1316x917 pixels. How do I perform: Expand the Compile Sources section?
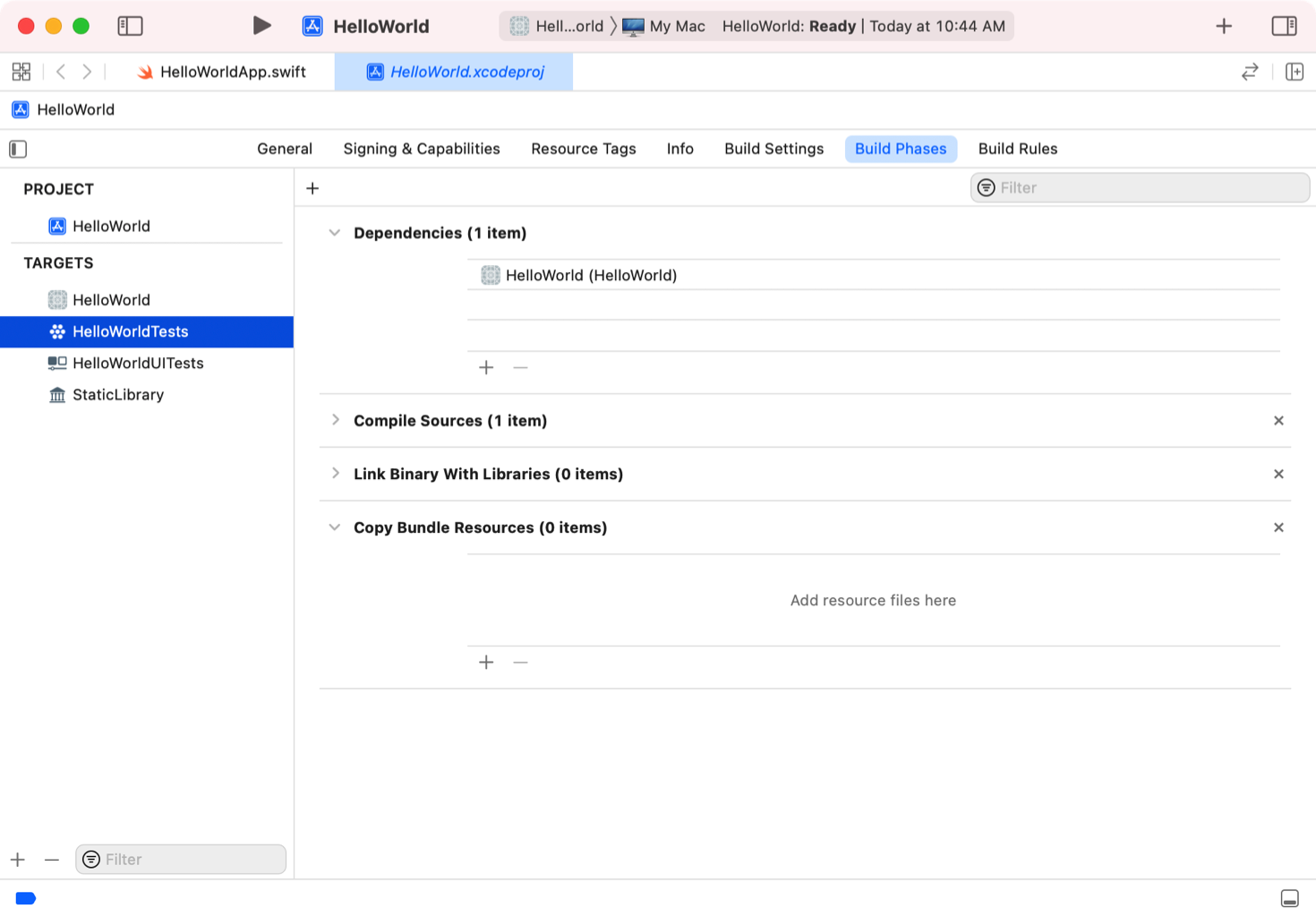coord(335,421)
